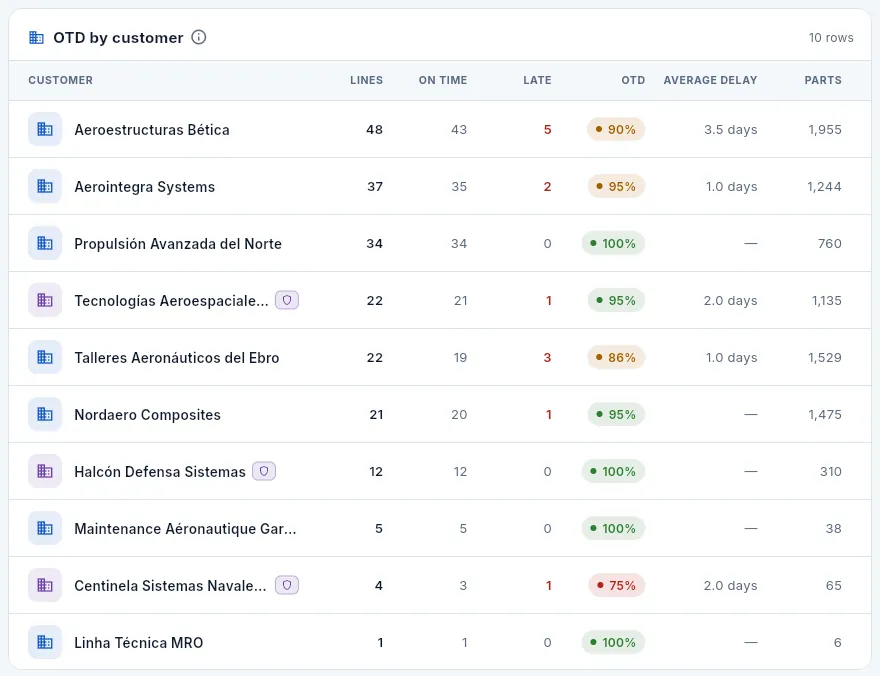880x676 pixels.
Task: Click the 10 rows count label
Action: click(x=831, y=38)
